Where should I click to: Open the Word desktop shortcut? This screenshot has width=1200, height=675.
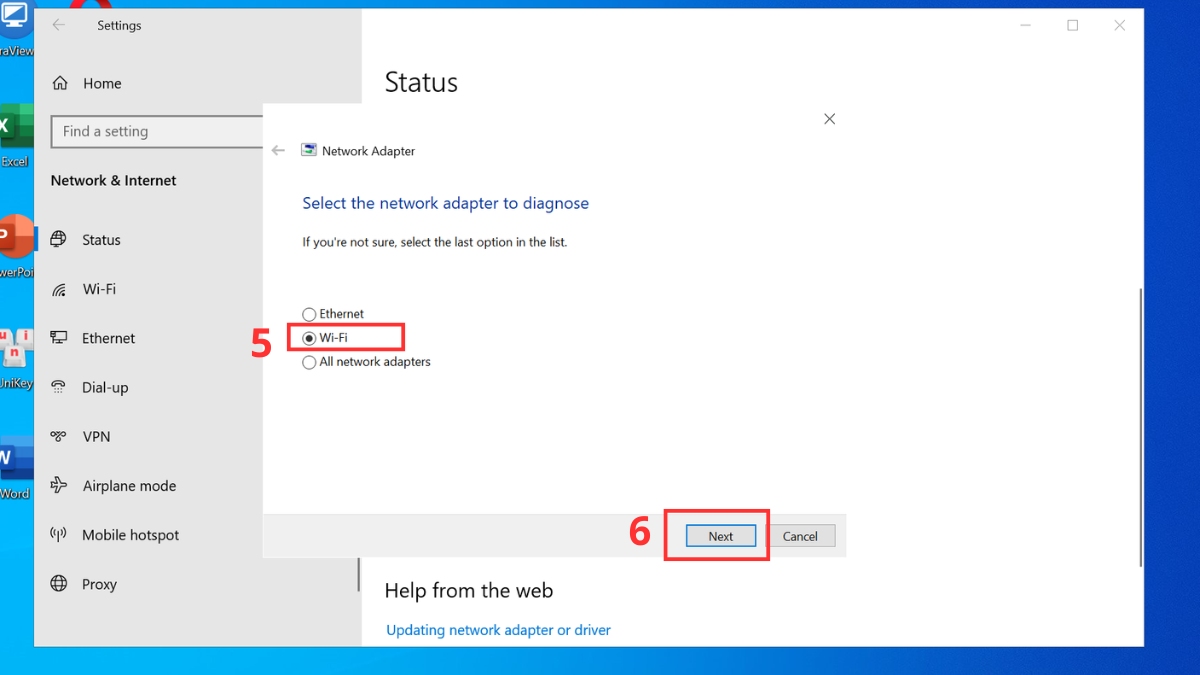pyautogui.click(x=14, y=467)
